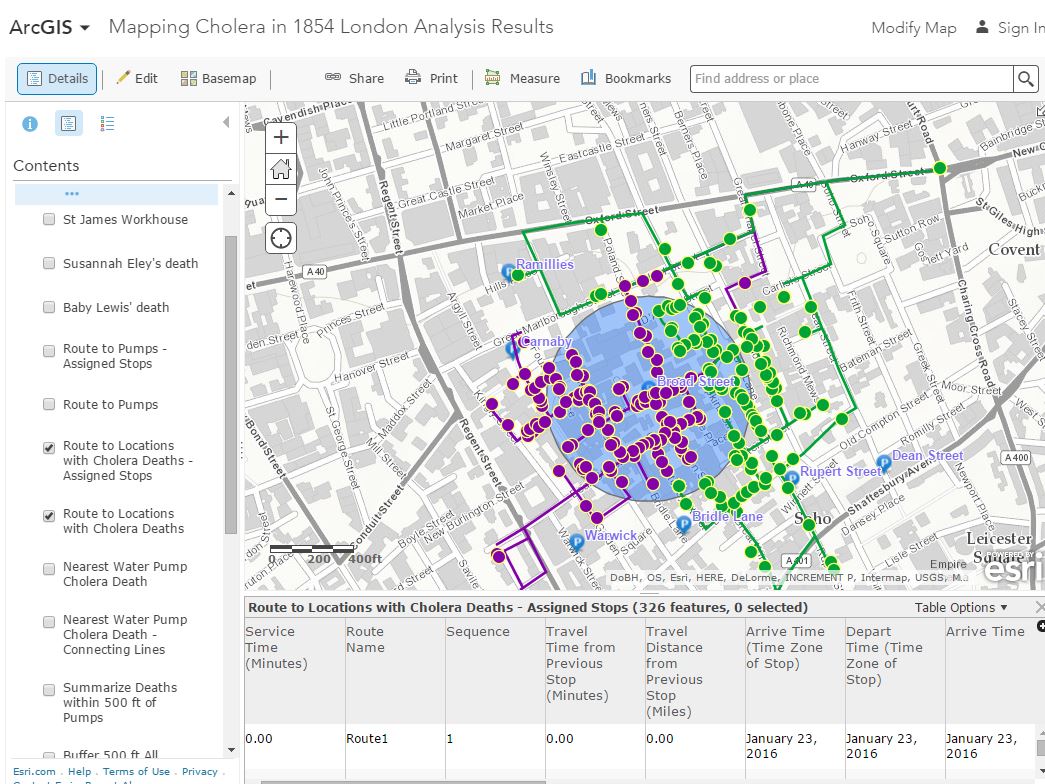The image size is (1045, 784).
Task: Activate the Find my location icon
Action: pos(280,238)
